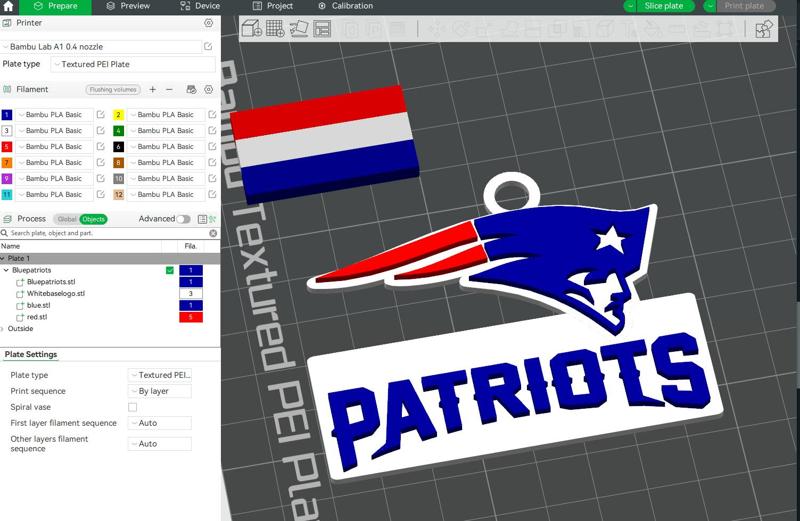Click the minus icon to remove filament
This screenshot has width=800, height=521.
coord(169,89)
